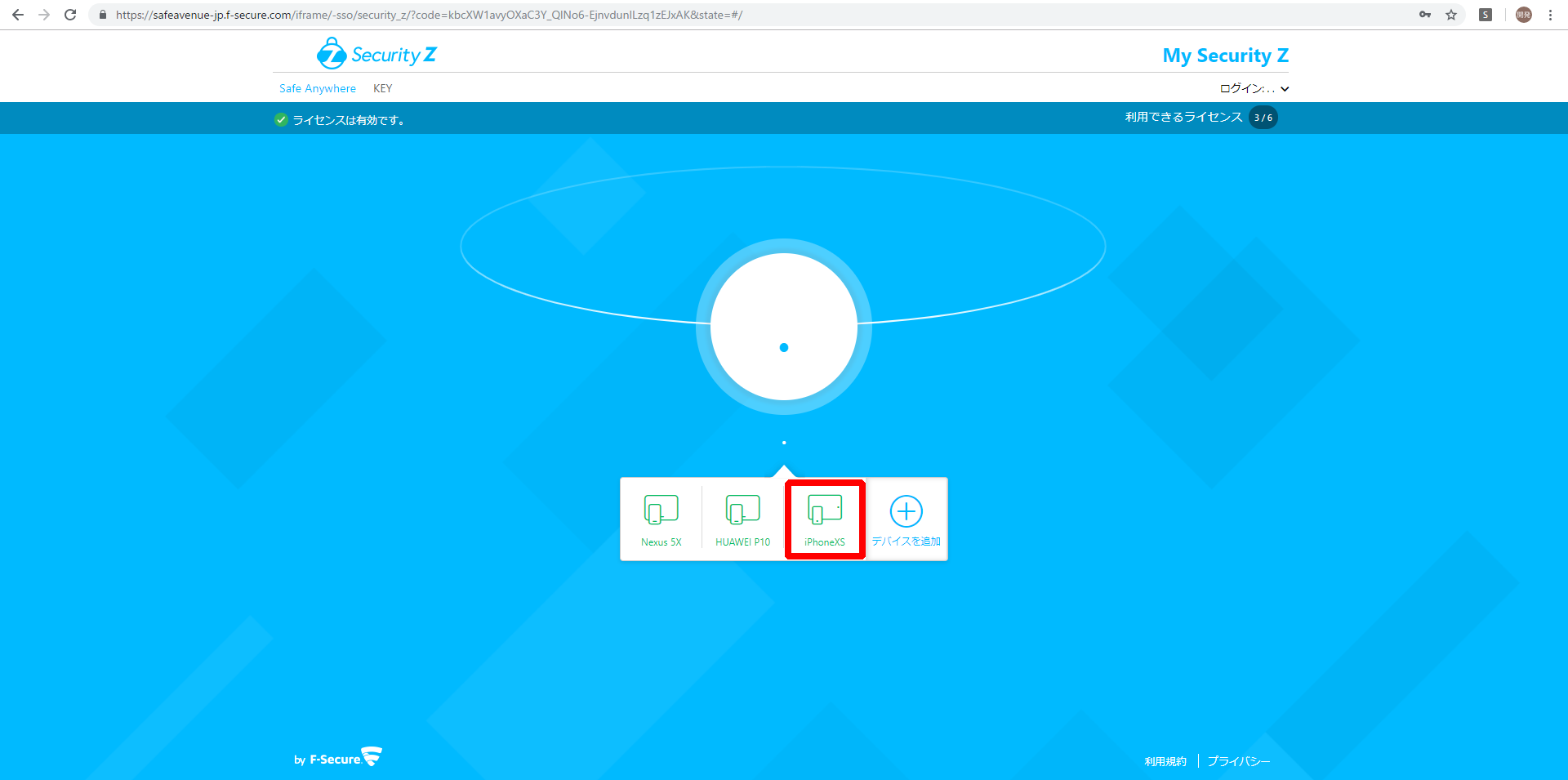Open the 利用規約 link
Screen dimensions: 1568x780
pyautogui.click(x=1165, y=761)
